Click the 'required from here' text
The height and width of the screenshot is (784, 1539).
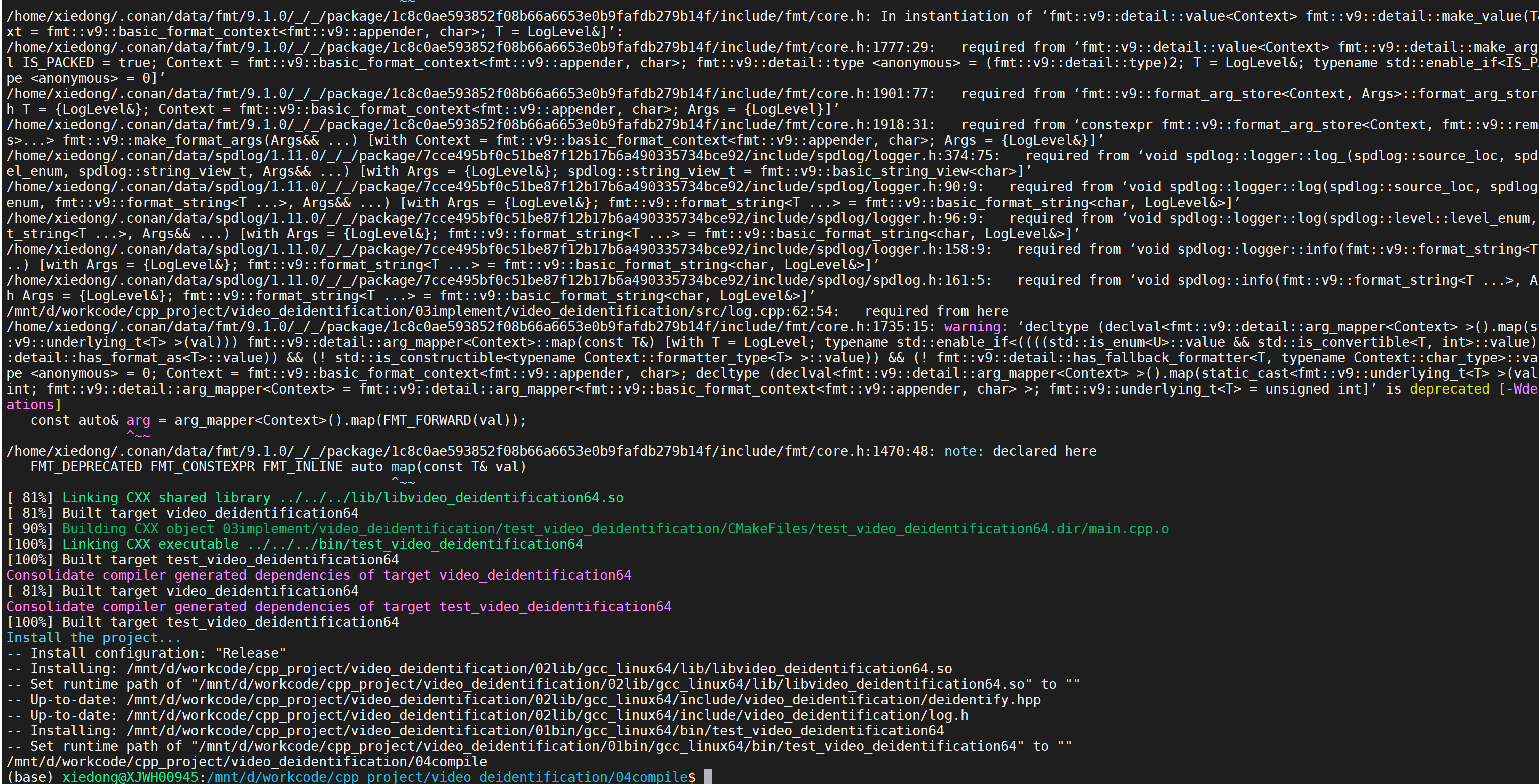(936, 311)
